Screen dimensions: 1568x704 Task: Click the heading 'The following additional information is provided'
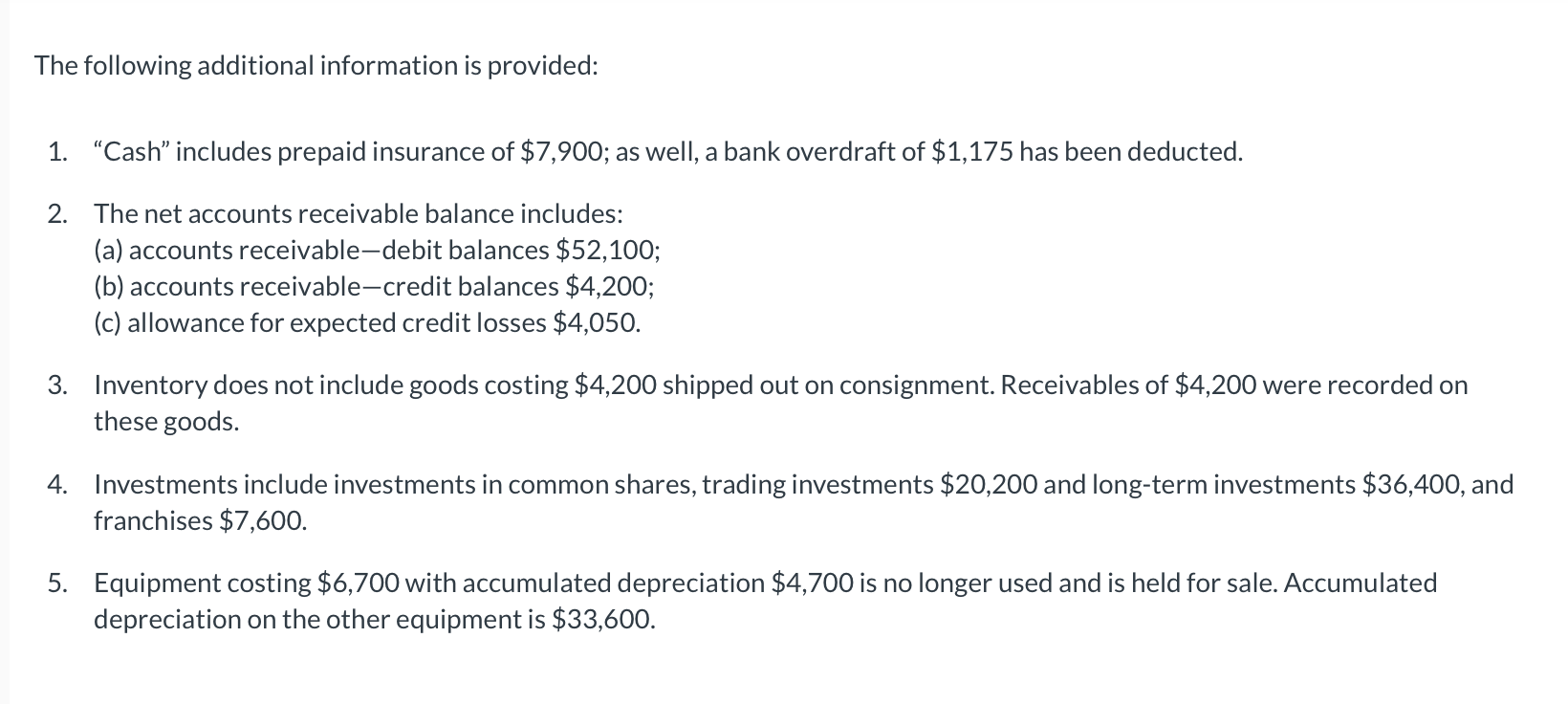point(316,66)
